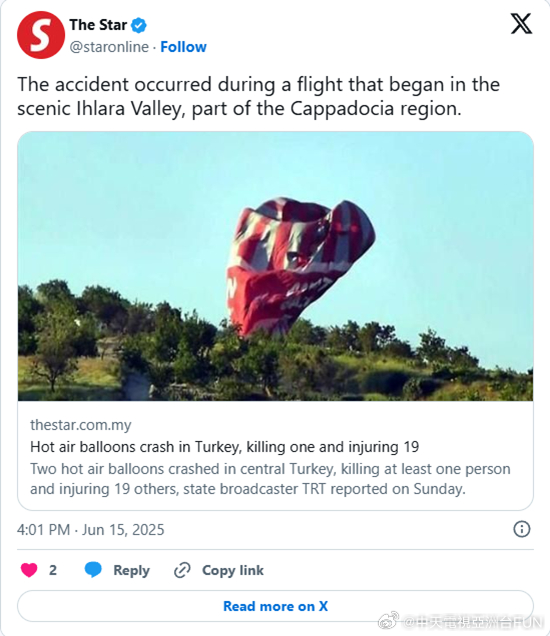The height and width of the screenshot is (636, 550).
Task: Click the blue verified badge
Action: pos(139,25)
